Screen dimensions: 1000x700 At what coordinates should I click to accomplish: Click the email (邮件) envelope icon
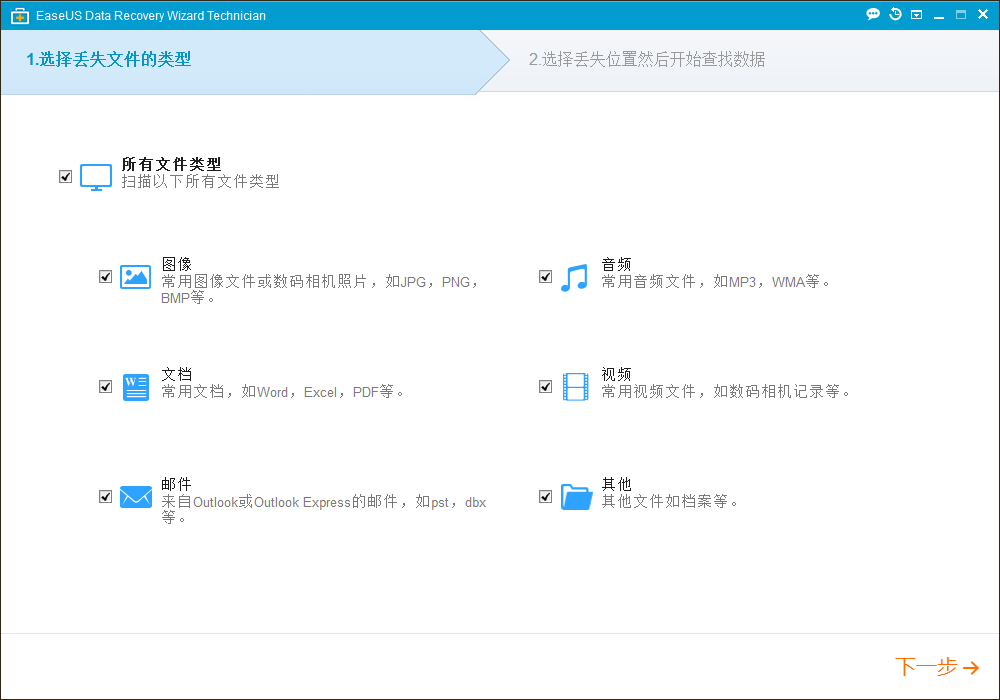pyautogui.click(x=135, y=497)
